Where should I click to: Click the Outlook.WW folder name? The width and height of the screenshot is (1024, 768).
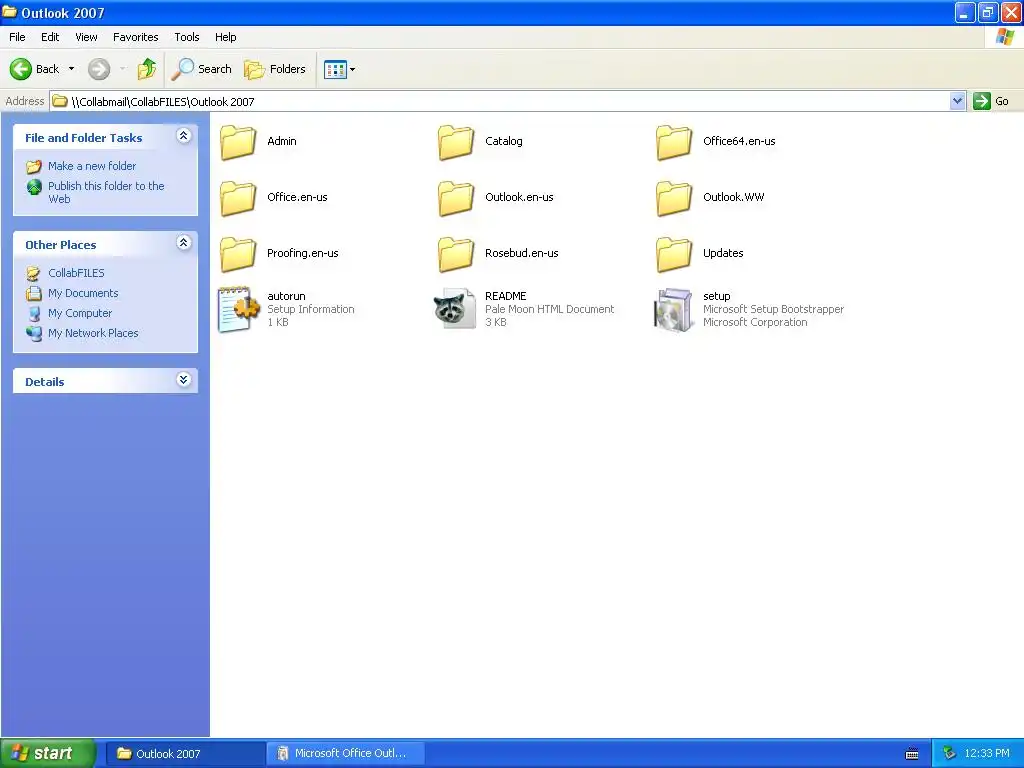click(x=733, y=197)
